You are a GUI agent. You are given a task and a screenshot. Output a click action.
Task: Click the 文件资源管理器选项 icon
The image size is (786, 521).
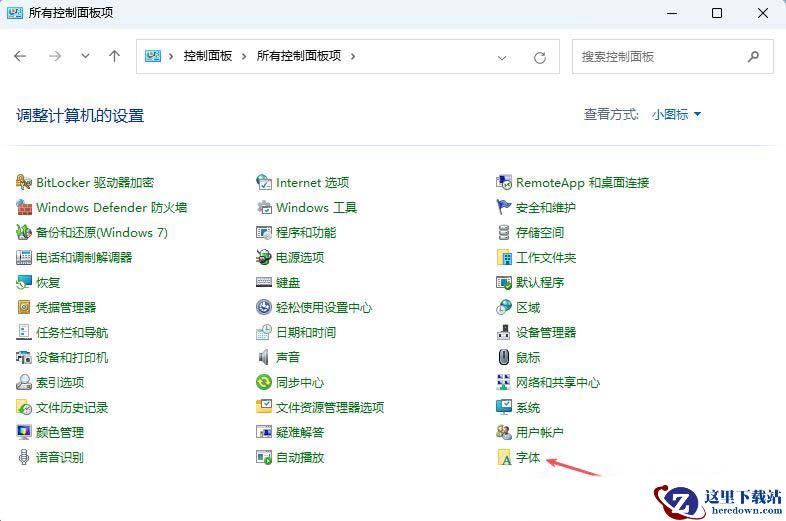coord(264,407)
